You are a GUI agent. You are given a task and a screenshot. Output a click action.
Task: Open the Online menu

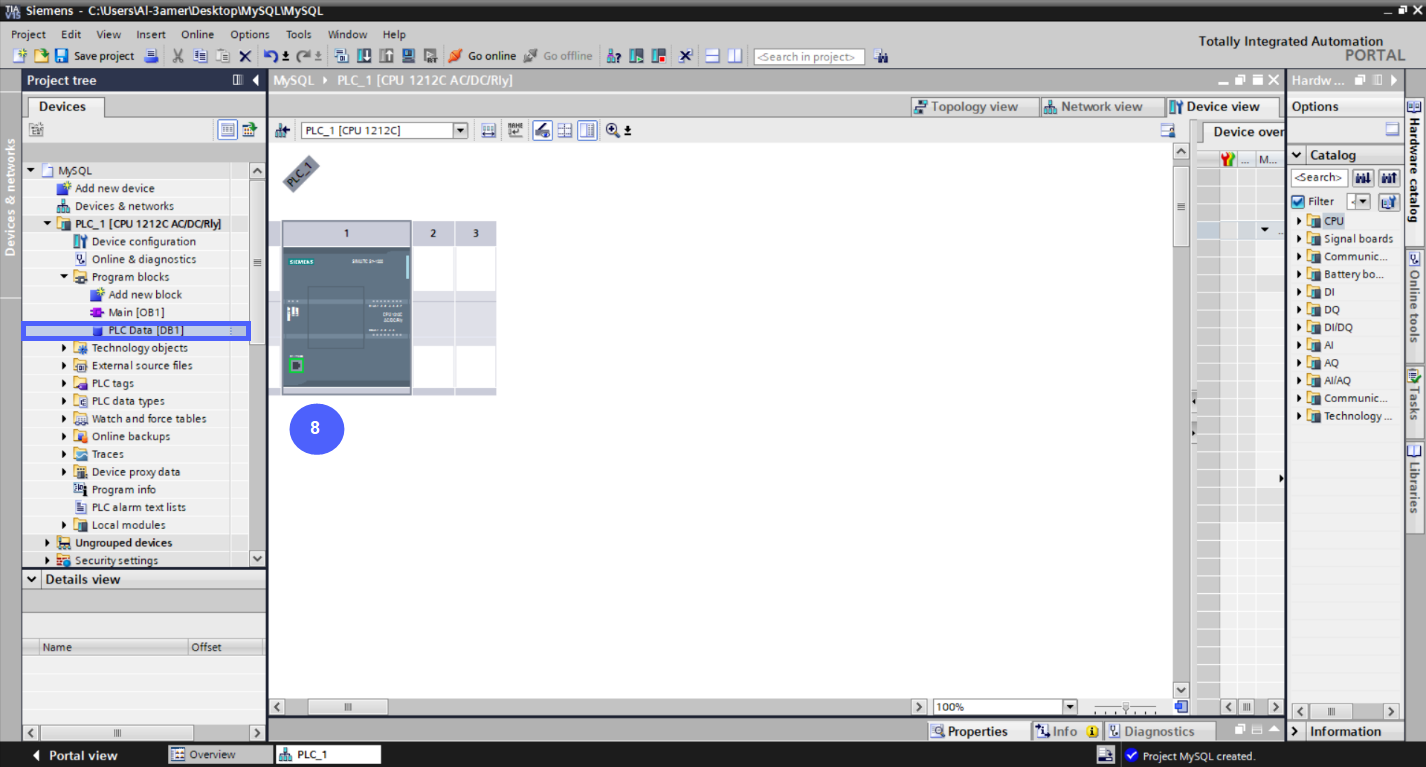tap(198, 34)
